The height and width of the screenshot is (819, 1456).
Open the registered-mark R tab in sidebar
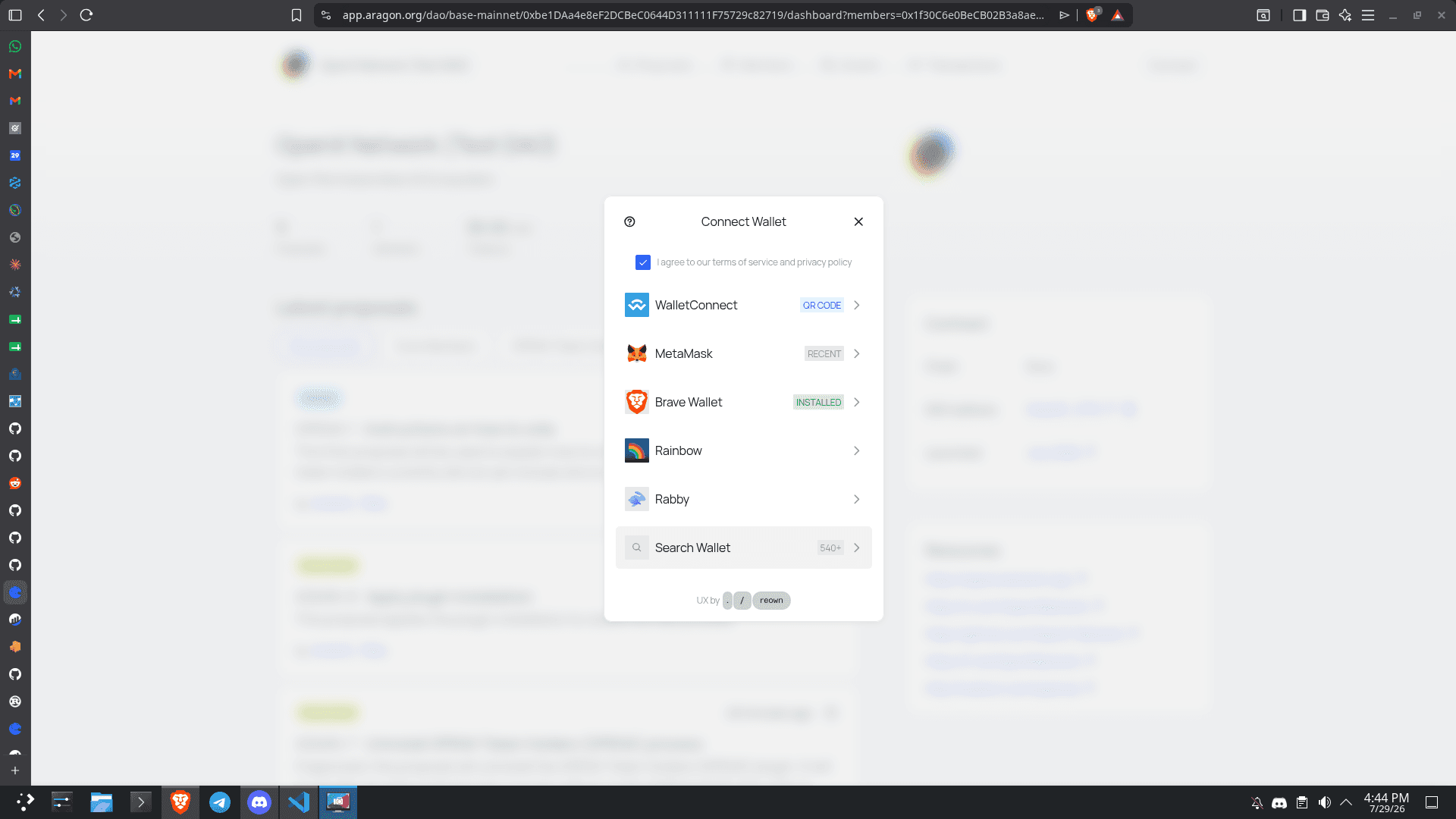[x=15, y=701]
